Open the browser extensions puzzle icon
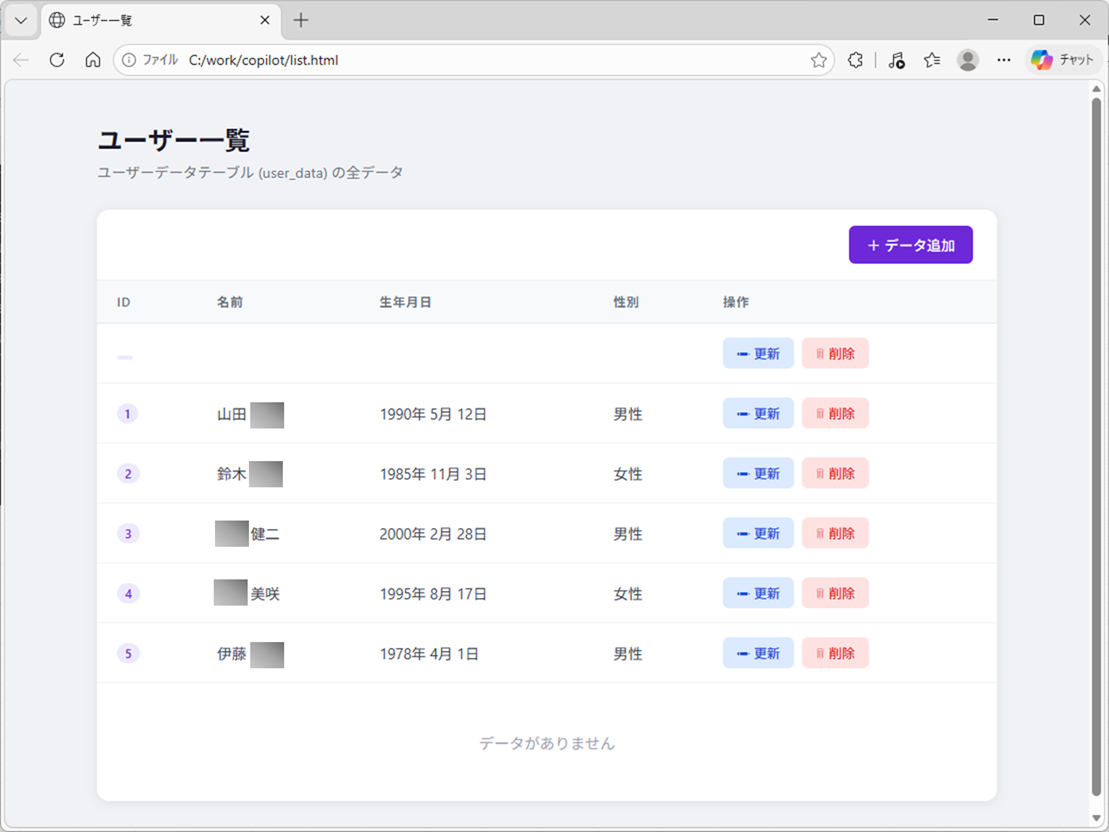The width and height of the screenshot is (1109, 832). coord(855,60)
